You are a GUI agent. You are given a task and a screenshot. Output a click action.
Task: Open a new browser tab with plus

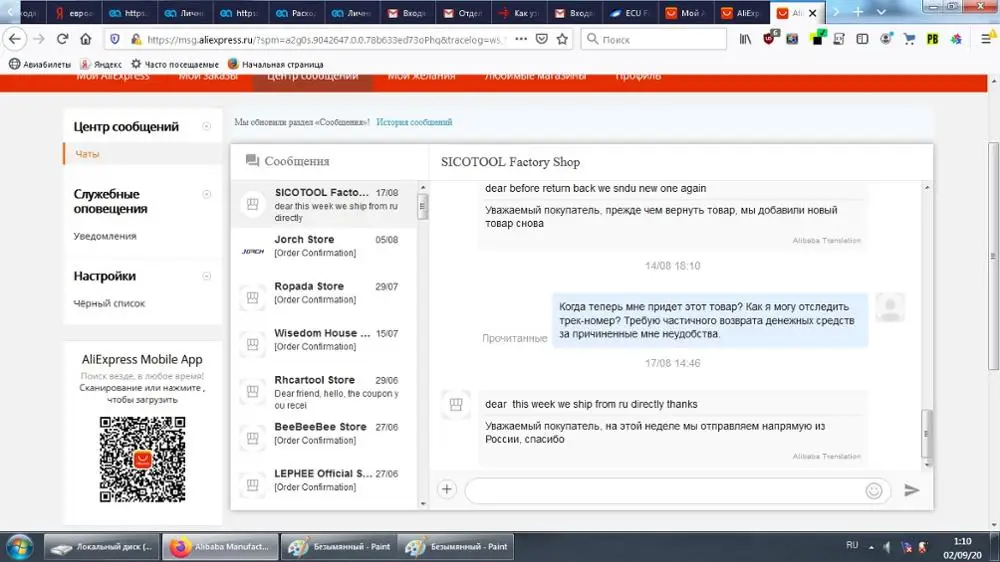[858, 12]
